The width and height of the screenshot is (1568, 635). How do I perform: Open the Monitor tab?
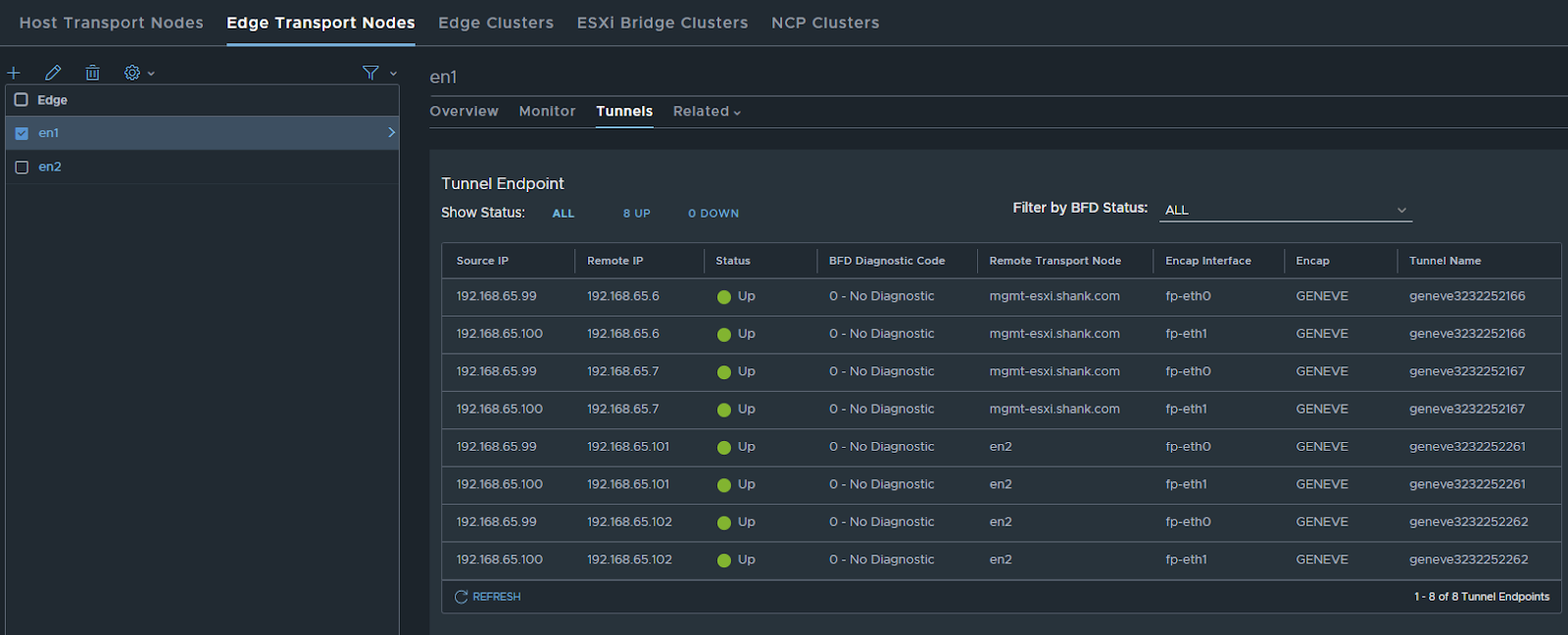tap(547, 112)
